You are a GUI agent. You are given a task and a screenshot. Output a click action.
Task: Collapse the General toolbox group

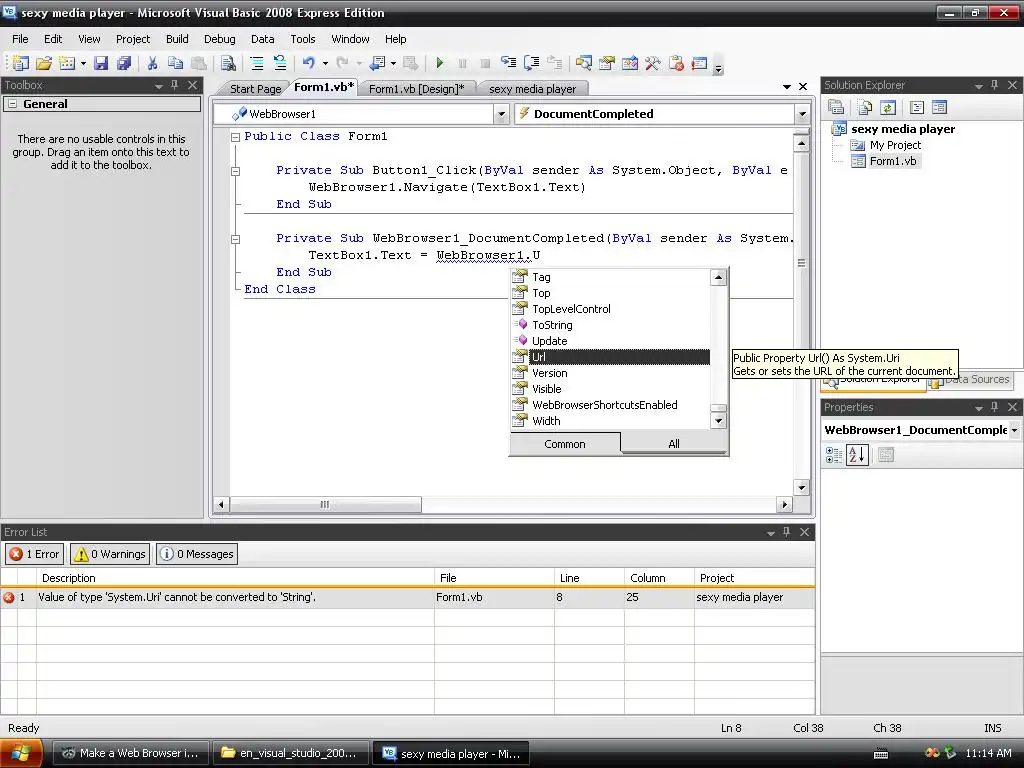12,104
